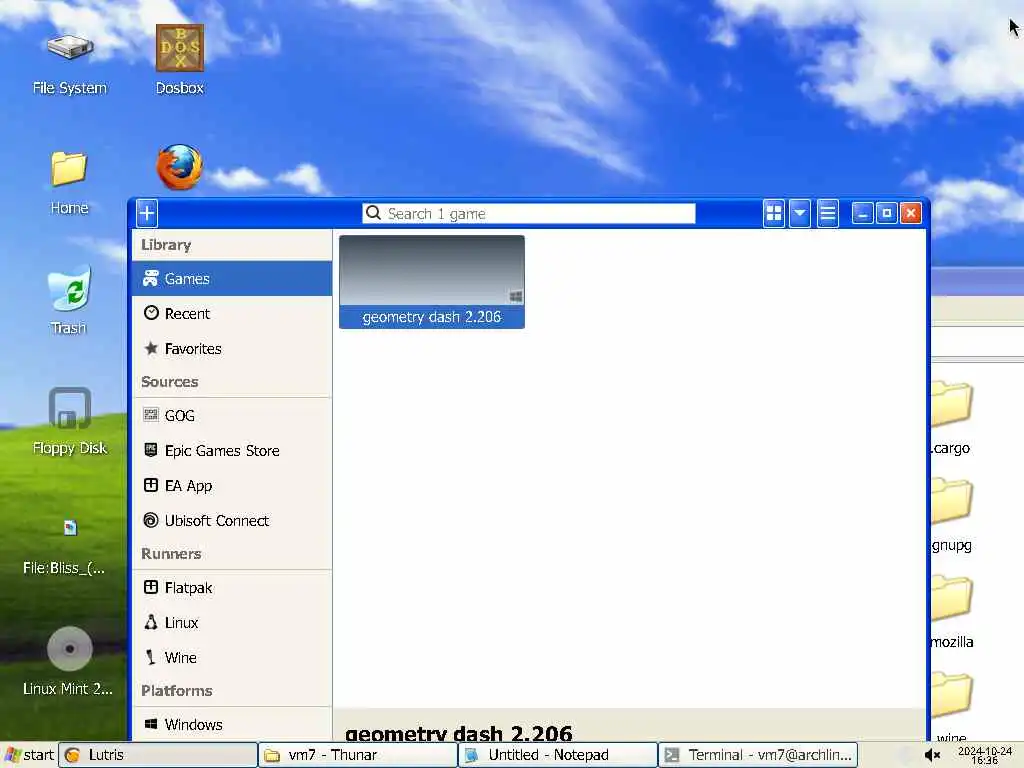
Task: Click the geometry dash 2.206 tile label
Action: tap(432, 317)
